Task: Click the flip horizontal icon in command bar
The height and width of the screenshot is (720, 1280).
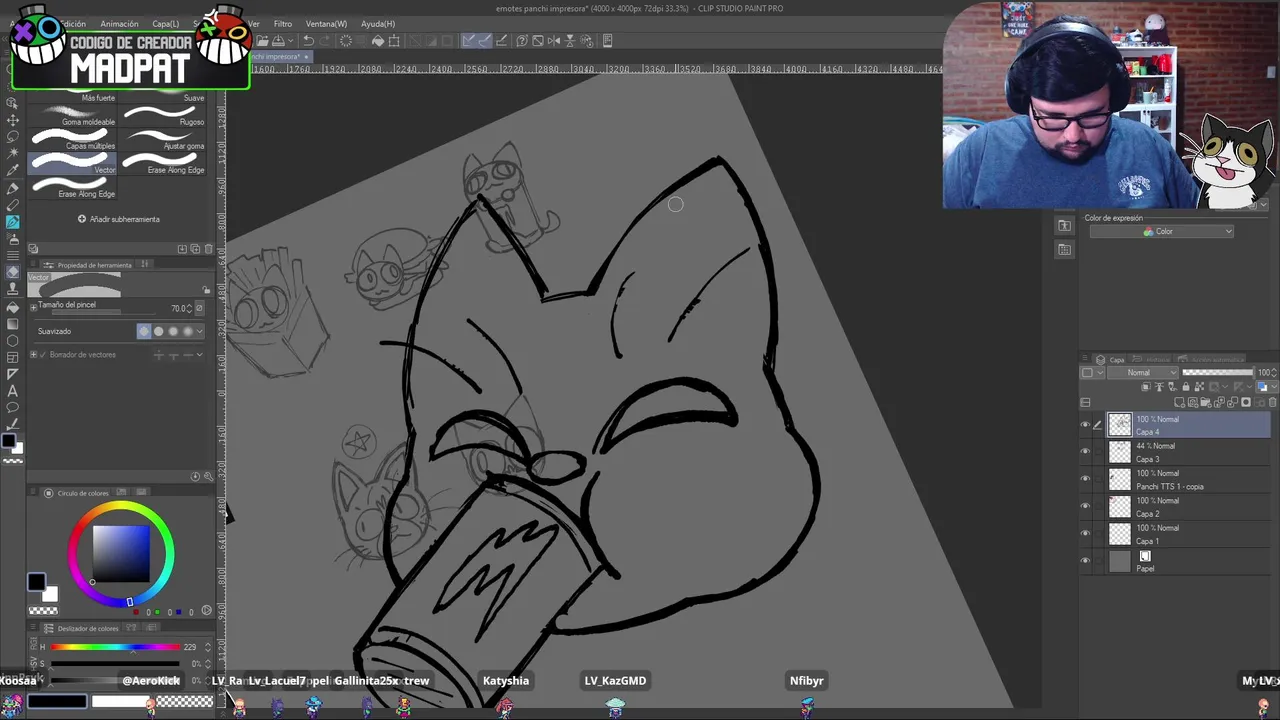Action: click(x=554, y=41)
